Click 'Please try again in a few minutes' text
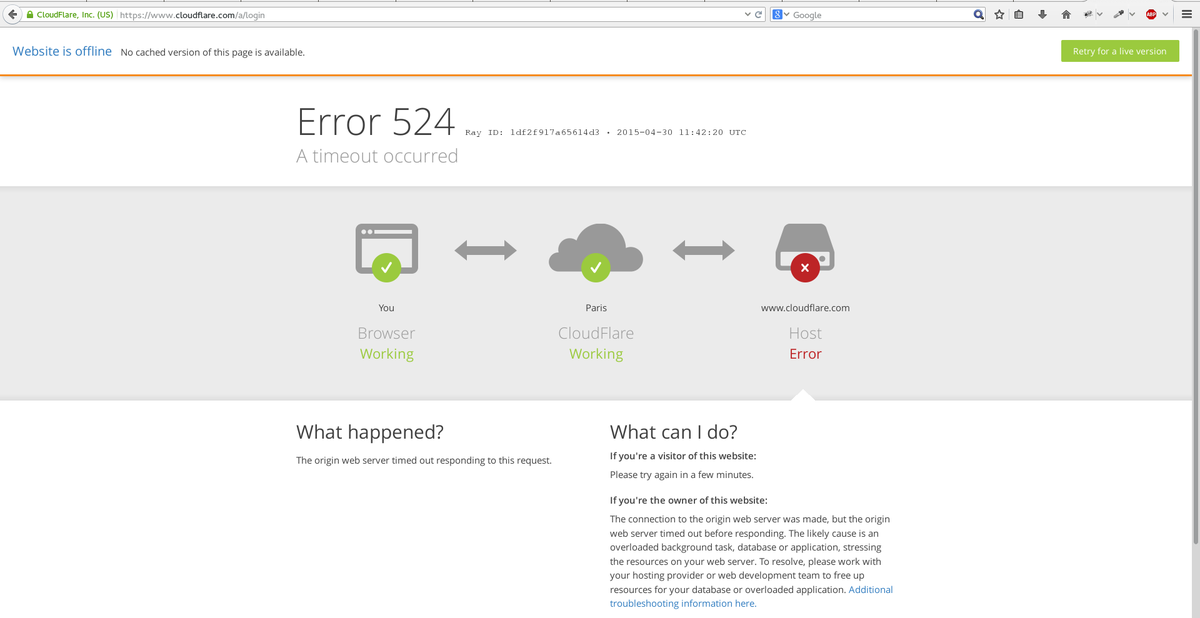Image resolution: width=1200 pixels, height=618 pixels. click(682, 475)
